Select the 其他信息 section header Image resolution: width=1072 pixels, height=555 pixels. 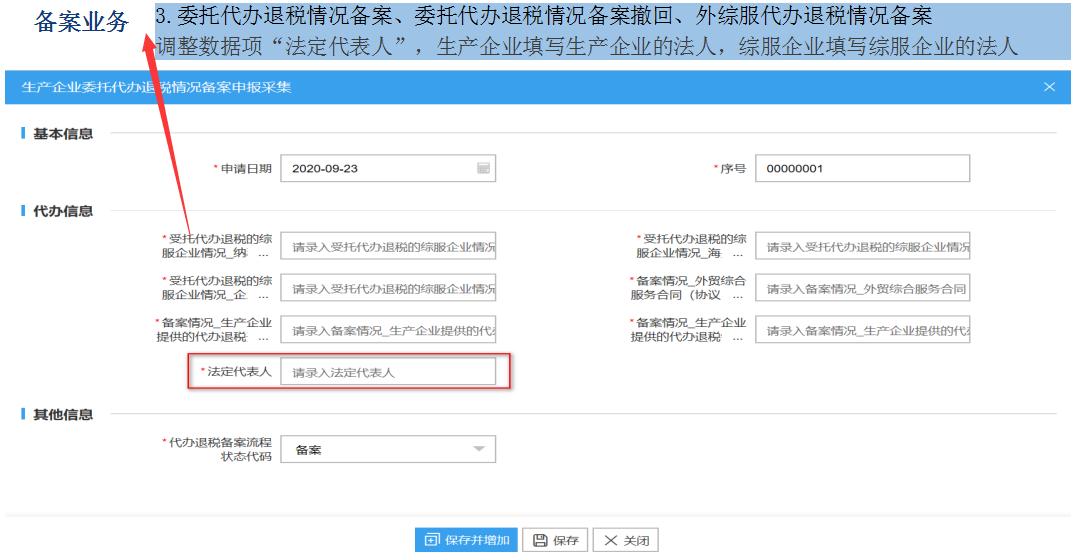[63, 414]
